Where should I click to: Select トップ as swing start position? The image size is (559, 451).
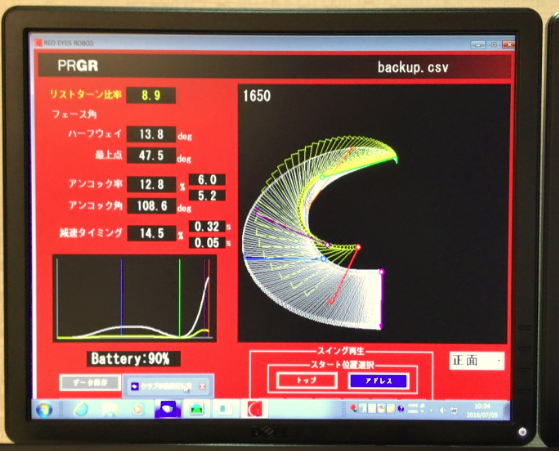pyautogui.click(x=307, y=380)
